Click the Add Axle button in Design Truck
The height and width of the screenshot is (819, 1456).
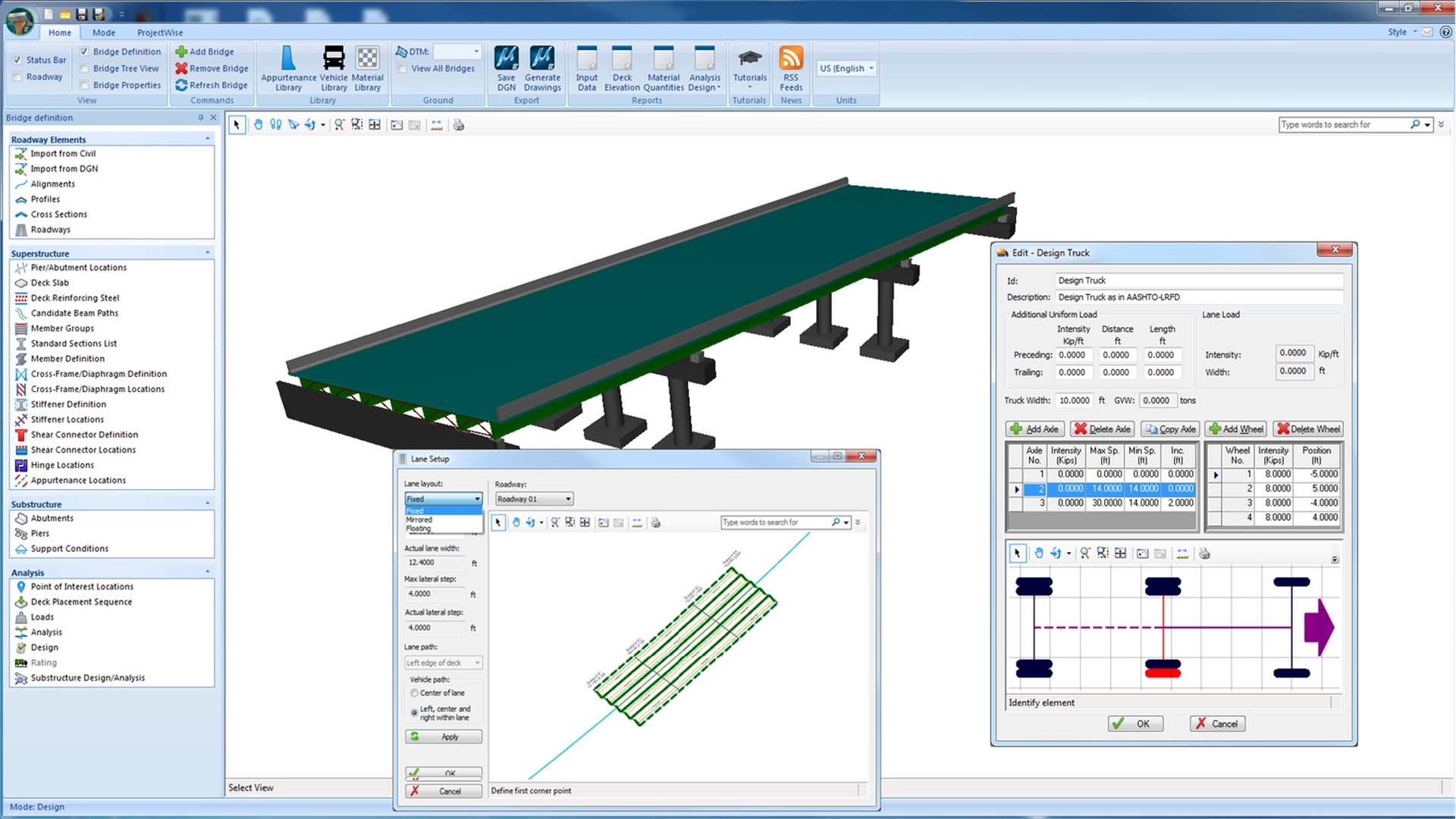1031,428
